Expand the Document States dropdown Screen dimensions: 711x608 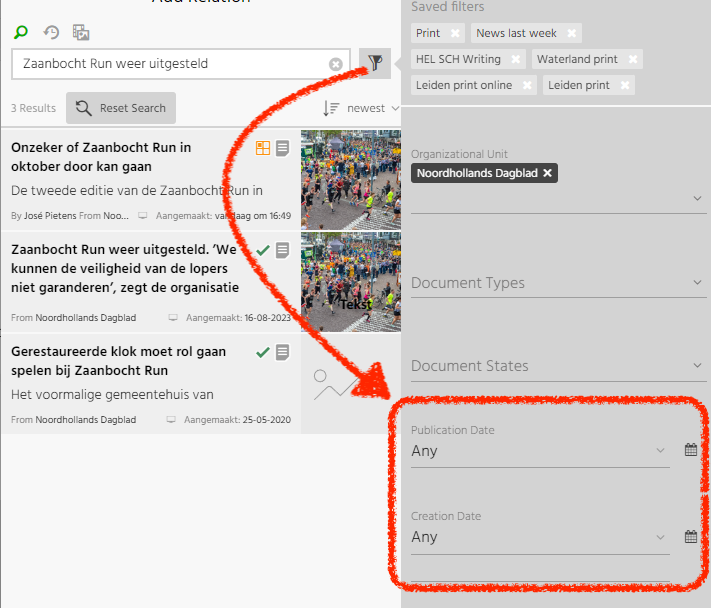click(x=697, y=366)
